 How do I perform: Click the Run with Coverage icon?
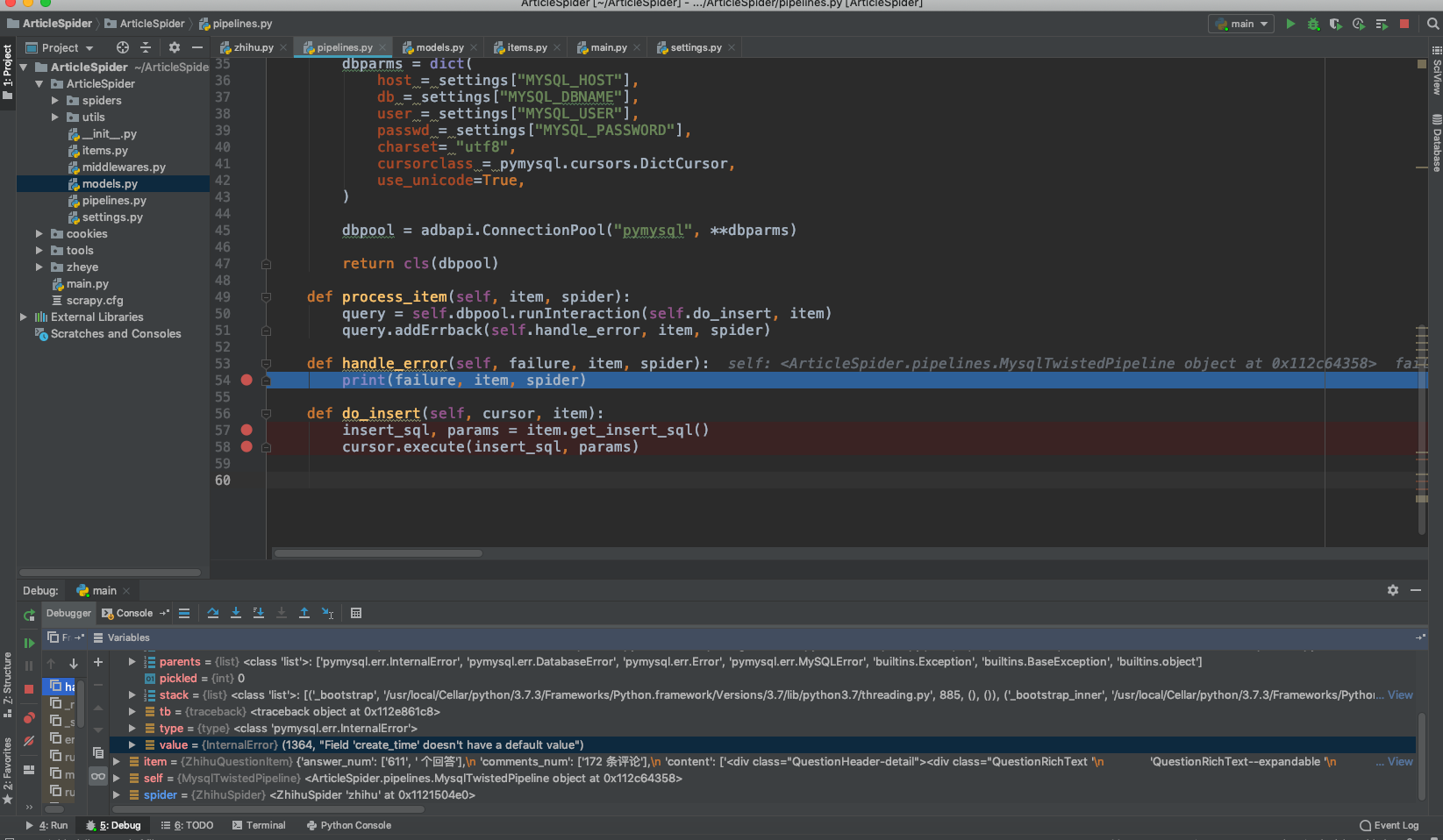pos(1335,24)
